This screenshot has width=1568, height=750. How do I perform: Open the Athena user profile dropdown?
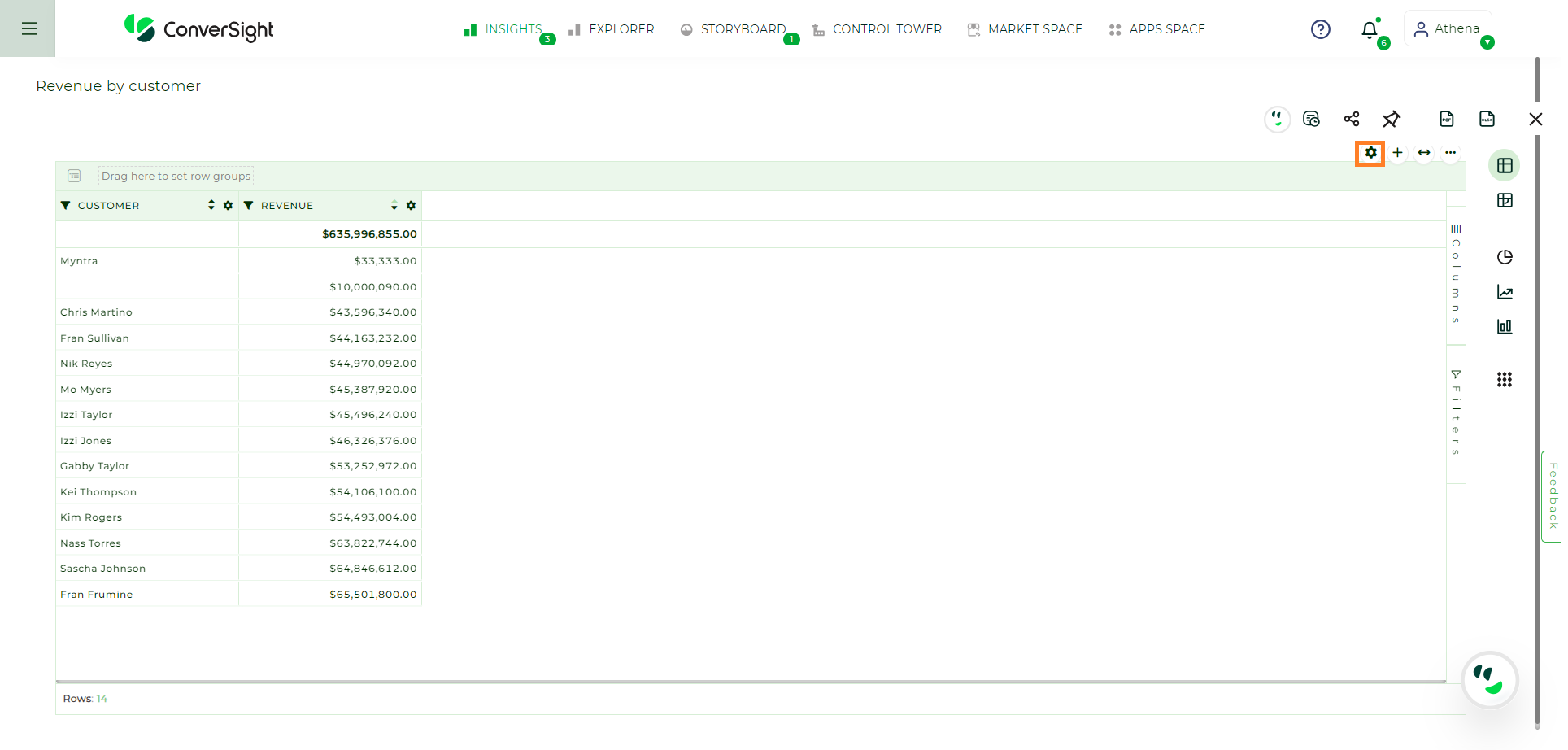(x=1448, y=28)
